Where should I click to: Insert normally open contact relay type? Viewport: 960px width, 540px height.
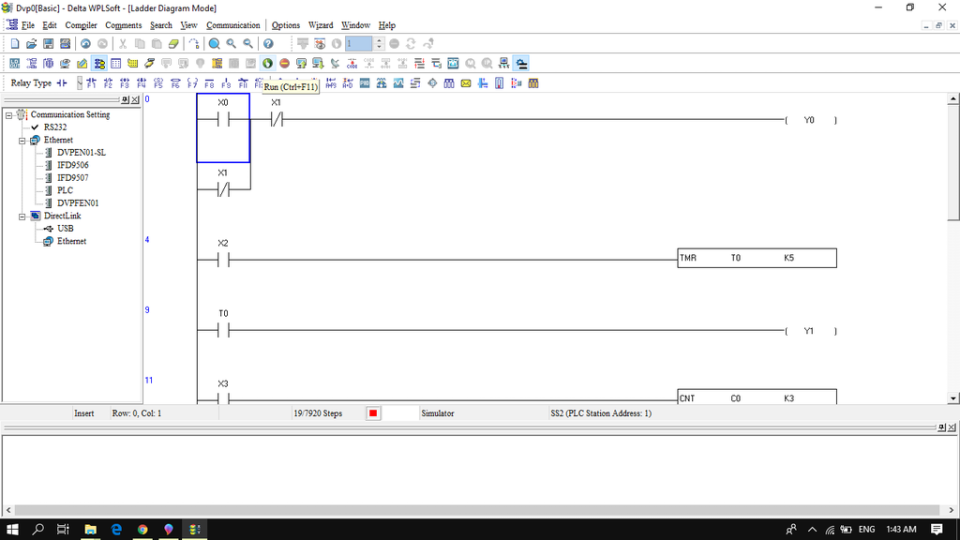coord(62,83)
